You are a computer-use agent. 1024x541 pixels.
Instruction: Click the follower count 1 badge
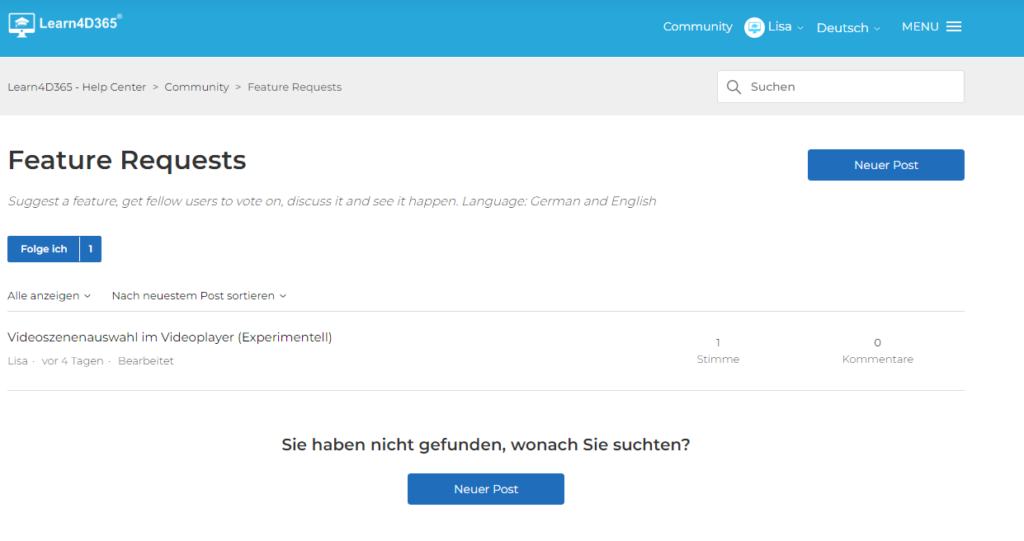click(x=91, y=249)
